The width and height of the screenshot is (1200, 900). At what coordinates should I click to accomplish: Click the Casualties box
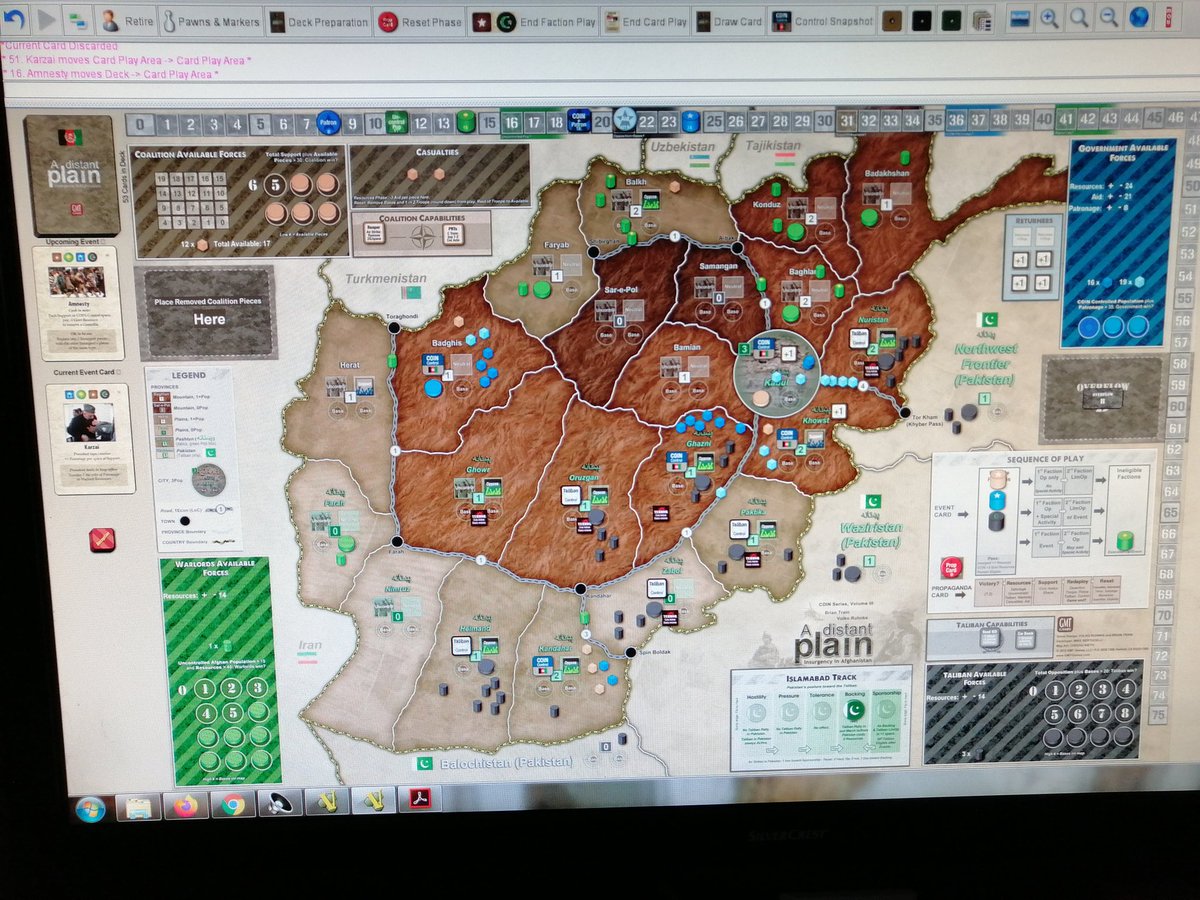point(439,176)
